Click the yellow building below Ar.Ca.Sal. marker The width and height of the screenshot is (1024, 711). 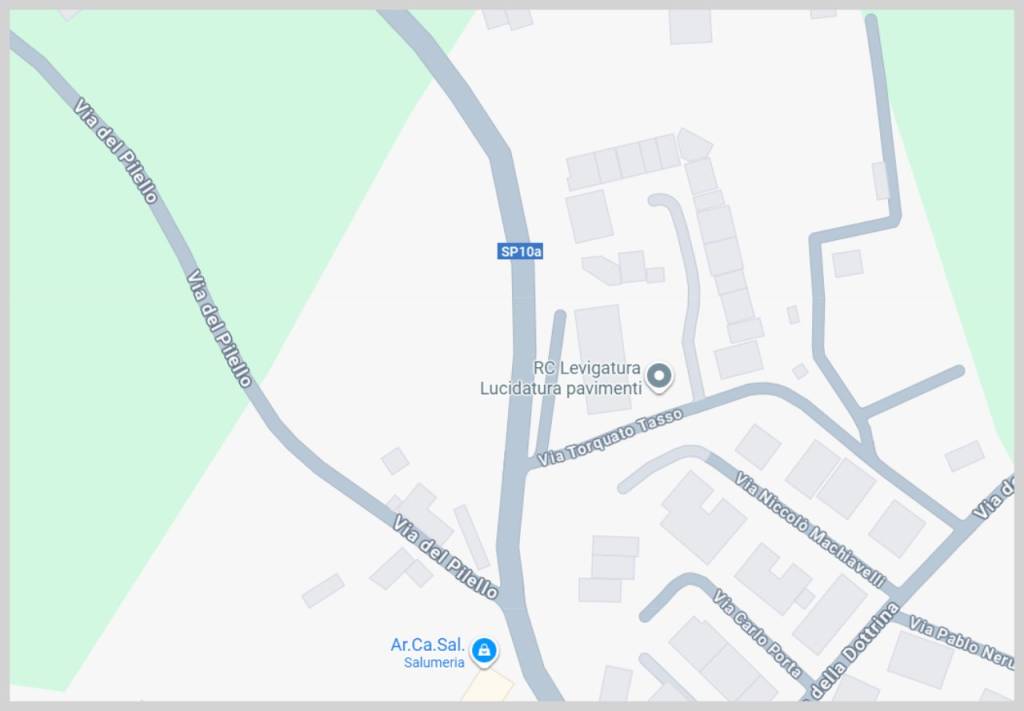tap(488, 687)
